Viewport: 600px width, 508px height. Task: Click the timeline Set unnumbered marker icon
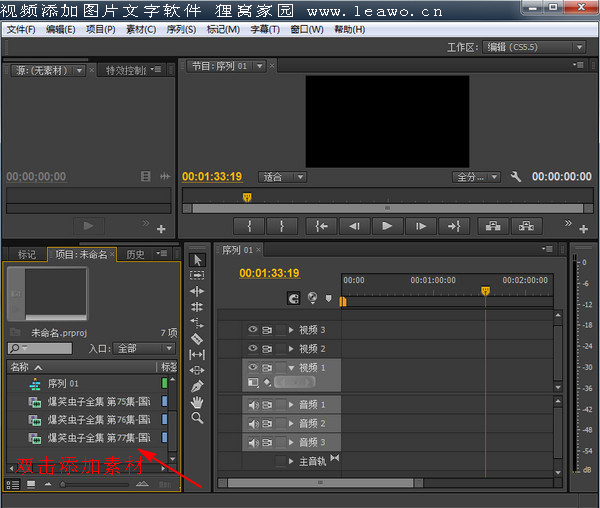tap(328, 298)
